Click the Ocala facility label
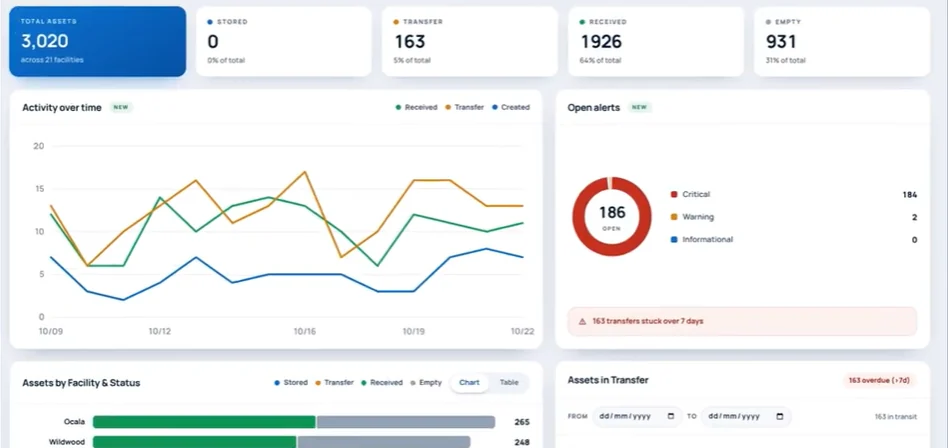 (74, 422)
